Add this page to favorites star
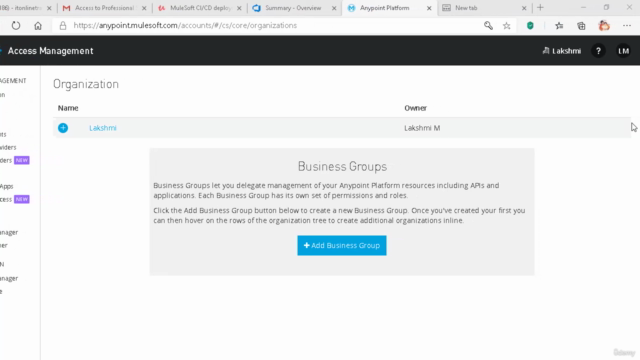The height and width of the screenshot is (360, 640). pyautogui.click(x=507, y=26)
